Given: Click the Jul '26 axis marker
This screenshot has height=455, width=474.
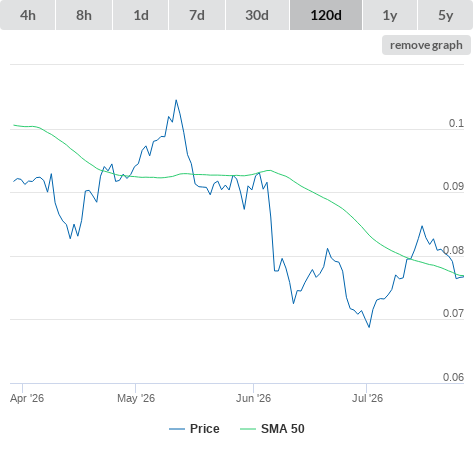Looking at the screenshot, I should 367,398.
